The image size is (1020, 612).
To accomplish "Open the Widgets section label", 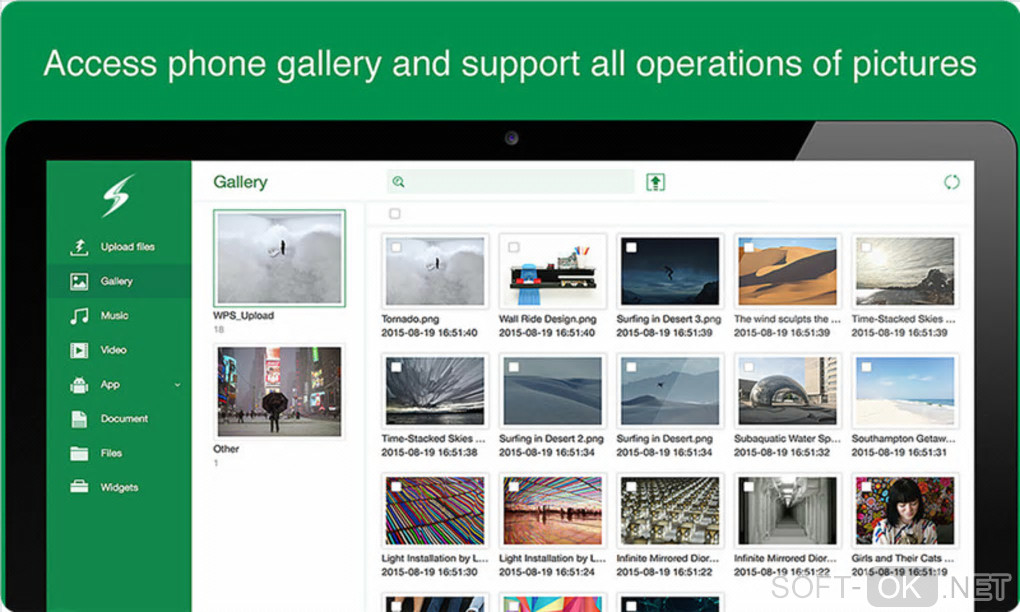I will 119,487.
